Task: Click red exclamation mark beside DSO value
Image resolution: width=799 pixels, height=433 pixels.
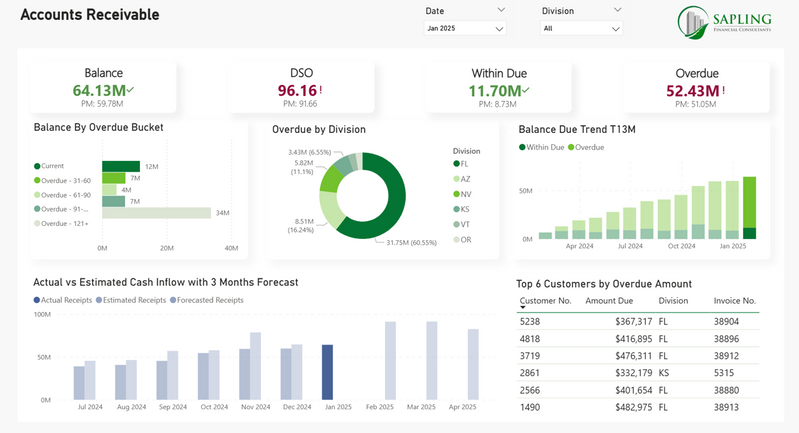Action: (x=320, y=90)
